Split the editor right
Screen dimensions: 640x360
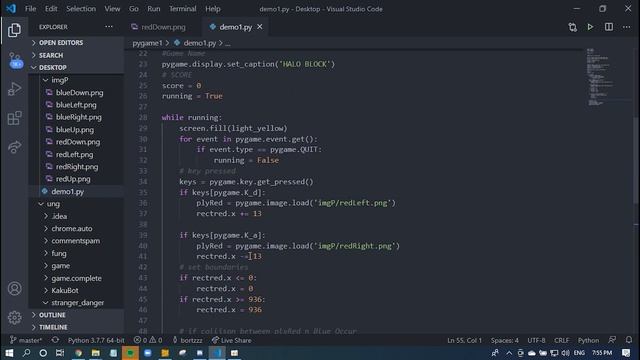609,27
